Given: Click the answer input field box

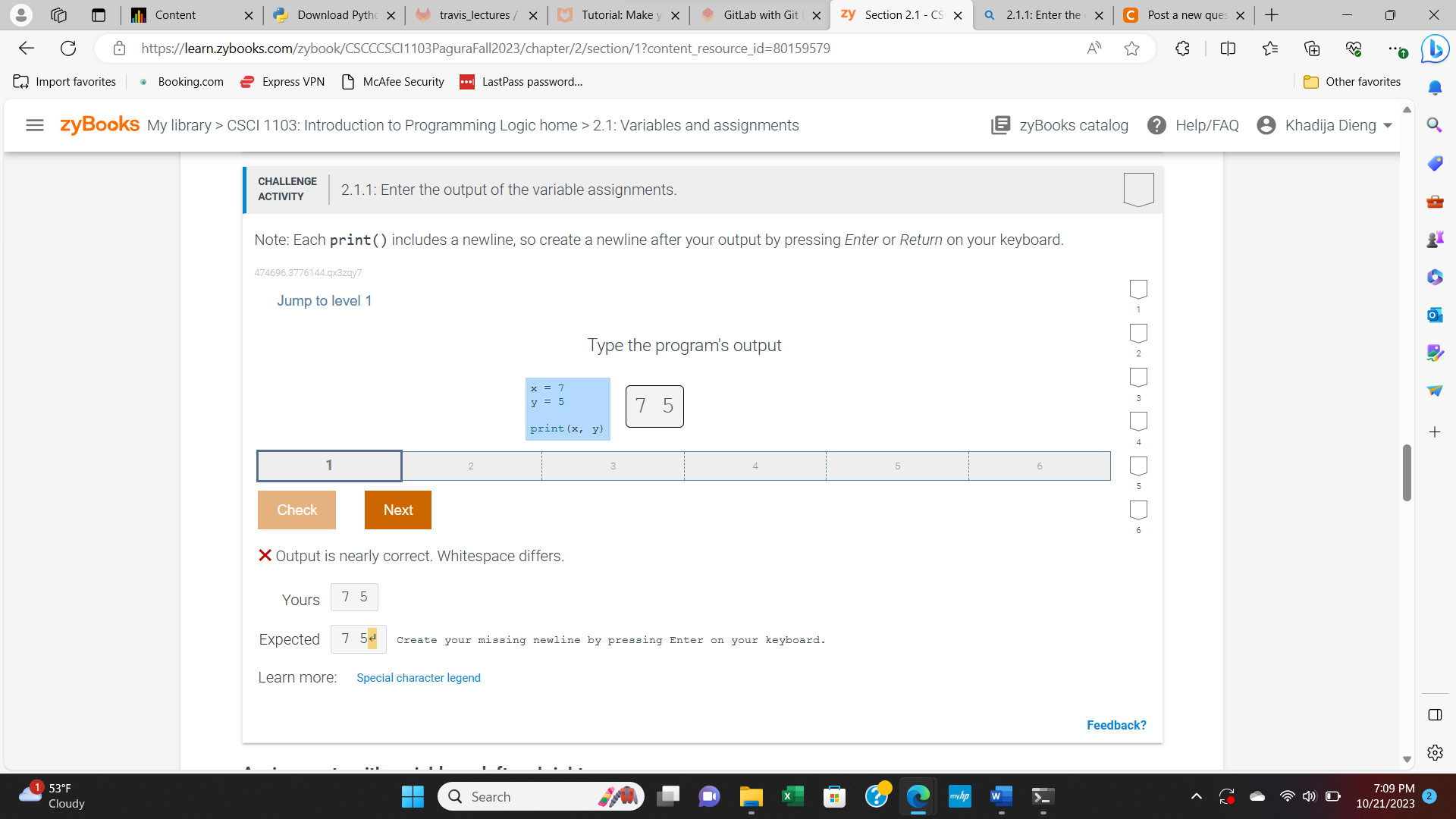Looking at the screenshot, I should 654,405.
